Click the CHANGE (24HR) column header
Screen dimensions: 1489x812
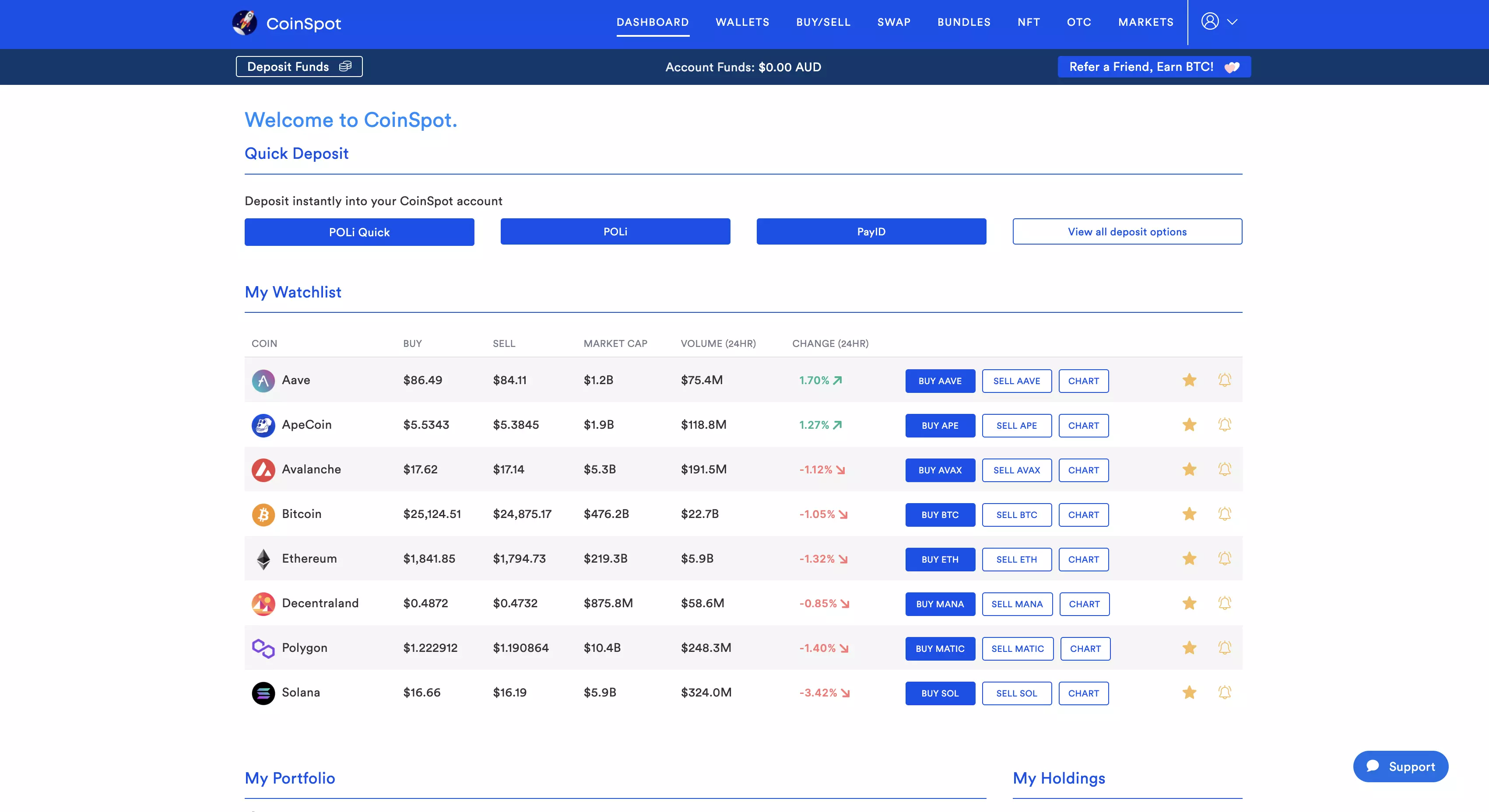pyautogui.click(x=830, y=343)
